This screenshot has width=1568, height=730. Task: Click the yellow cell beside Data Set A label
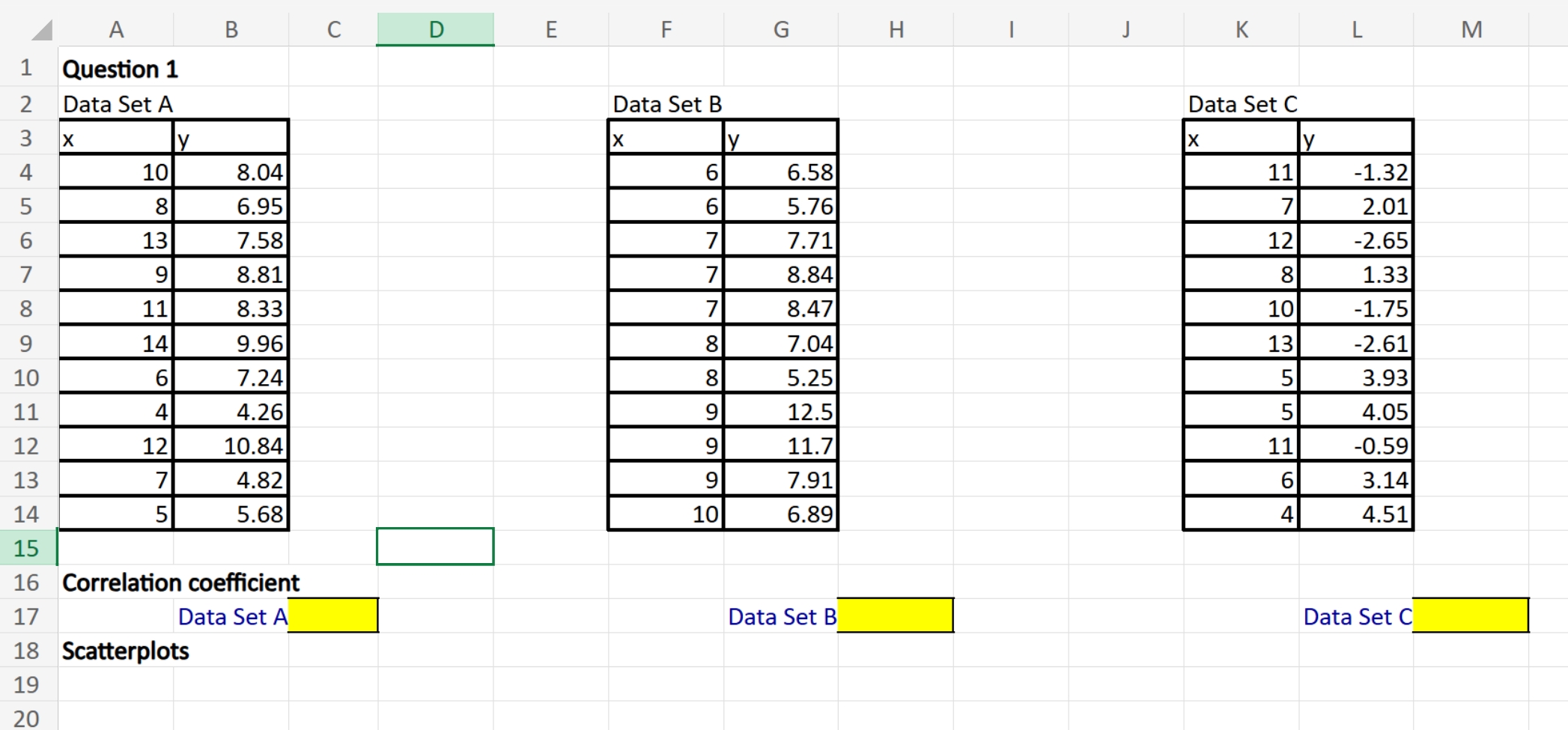[x=332, y=615]
